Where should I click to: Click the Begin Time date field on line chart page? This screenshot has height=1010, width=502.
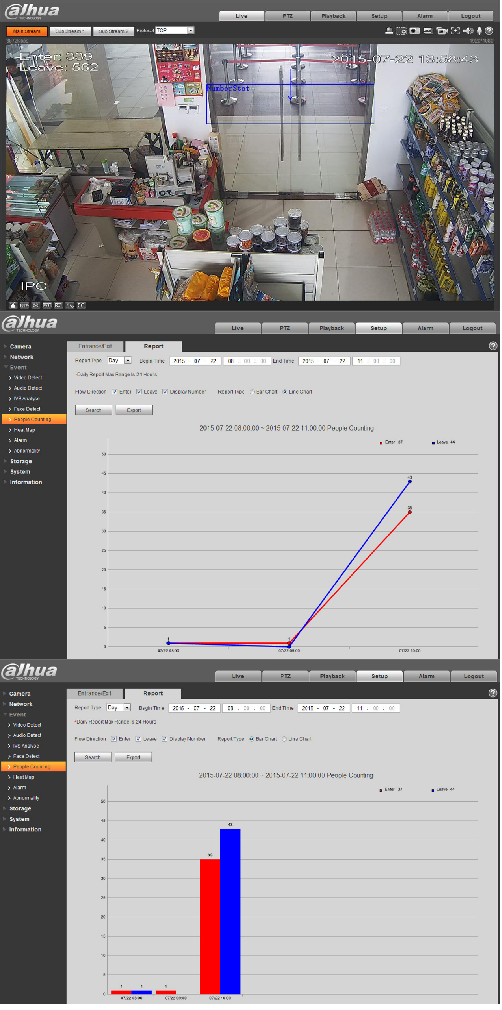pyautogui.click(x=195, y=361)
